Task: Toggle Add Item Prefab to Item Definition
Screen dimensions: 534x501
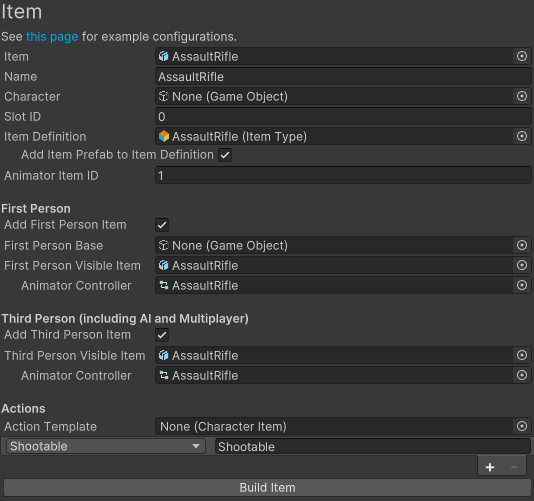Action: coord(225,155)
